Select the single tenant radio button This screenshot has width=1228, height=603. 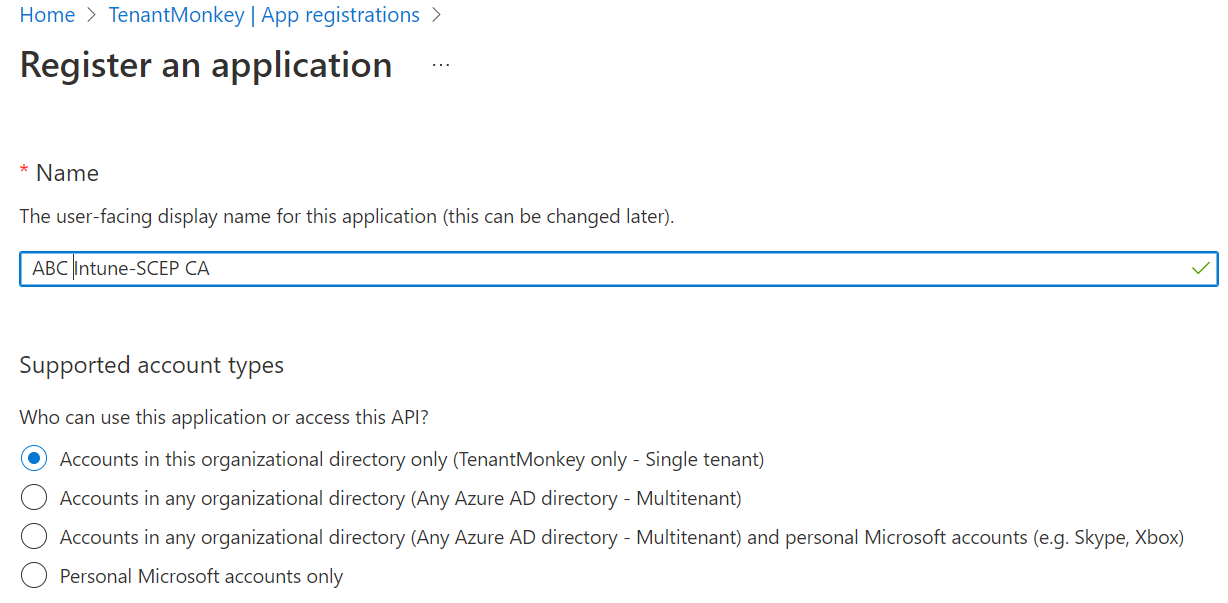34,459
